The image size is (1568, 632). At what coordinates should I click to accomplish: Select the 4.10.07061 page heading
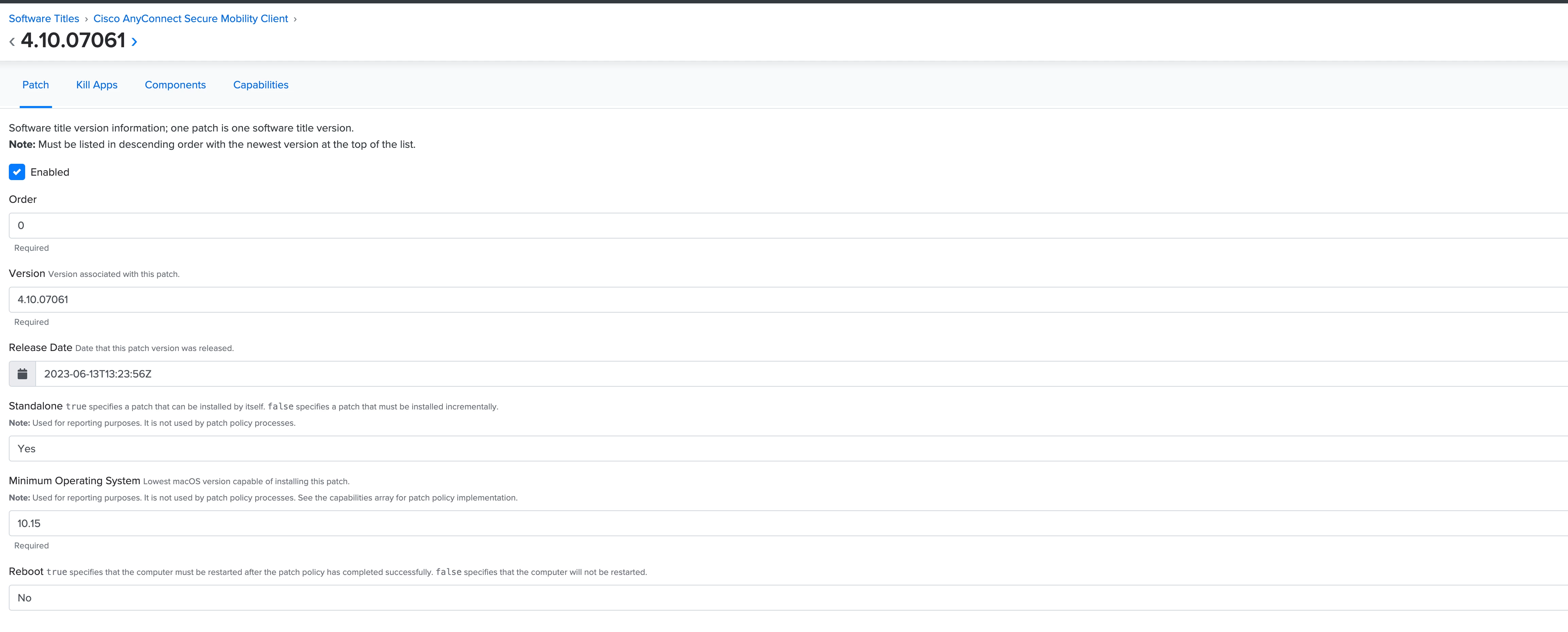[x=73, y=41]
